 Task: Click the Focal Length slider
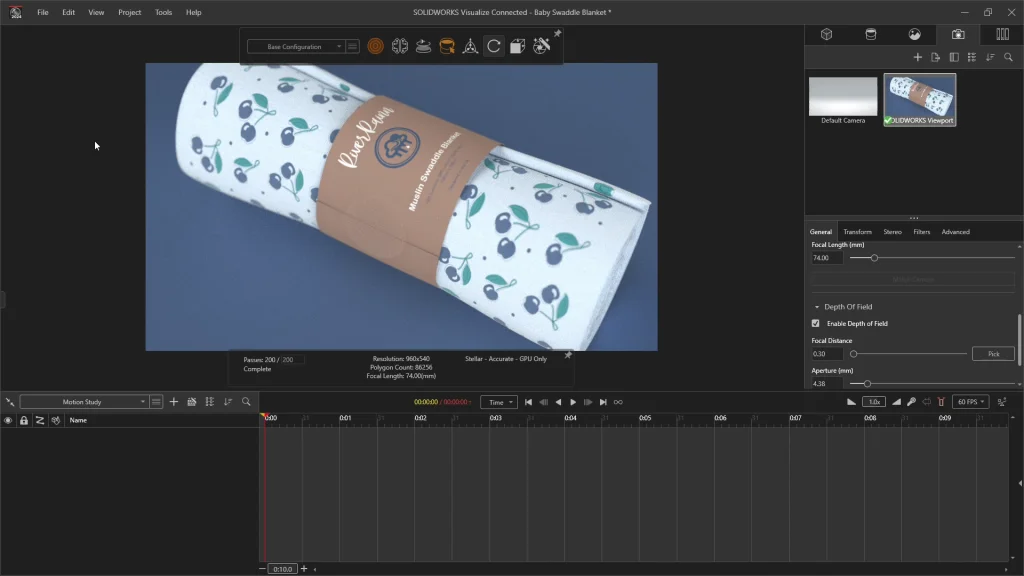click(x=874, y=258)
